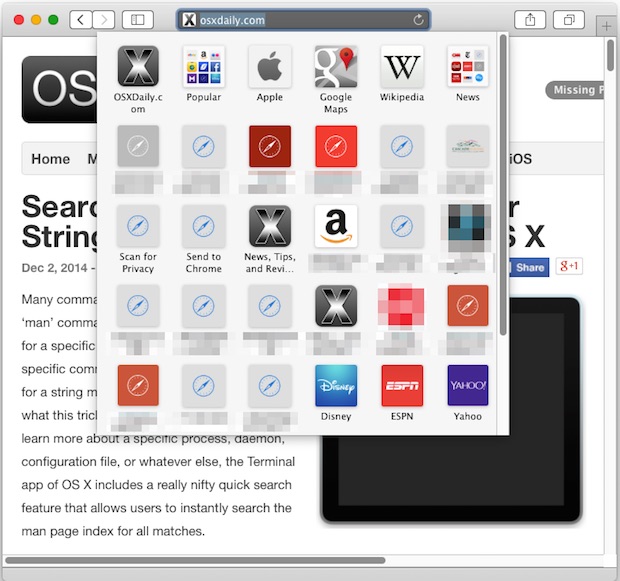Image resolution: width=620 pixels, height=581 pixels.
Task: Open the Popular favorites folder
Action: (x=204, y=74)
